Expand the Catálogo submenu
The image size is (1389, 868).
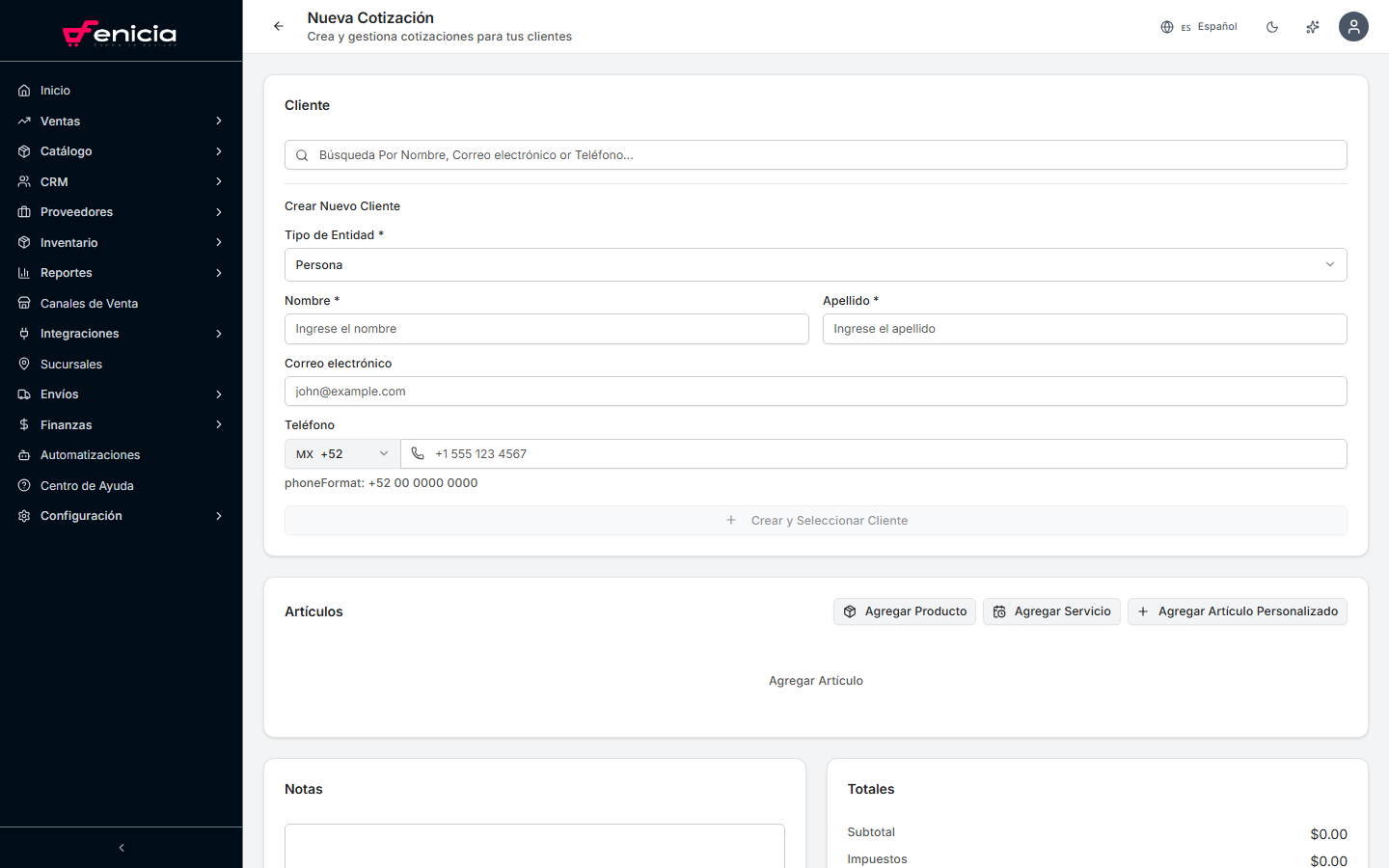pyautogui.click(x=121, y=151)
